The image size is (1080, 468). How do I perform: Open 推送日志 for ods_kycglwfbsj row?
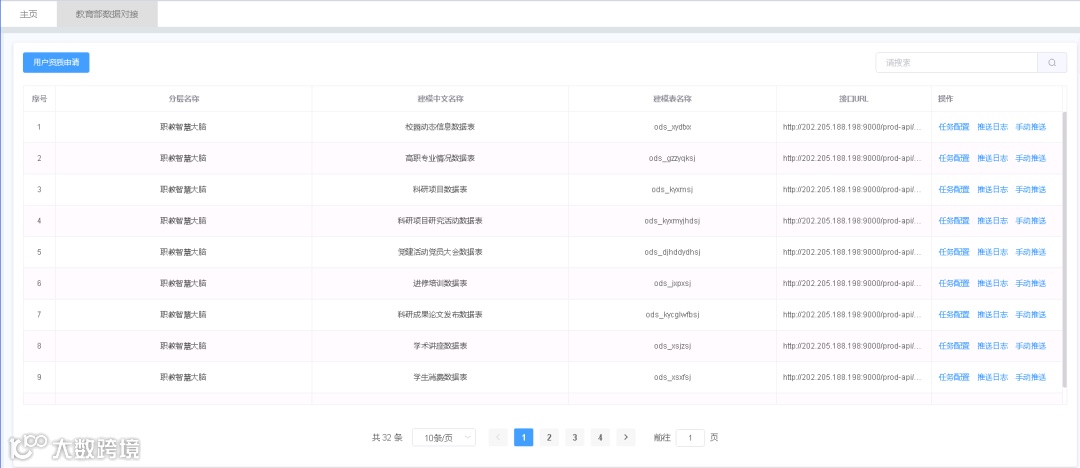tap(993, 315)
